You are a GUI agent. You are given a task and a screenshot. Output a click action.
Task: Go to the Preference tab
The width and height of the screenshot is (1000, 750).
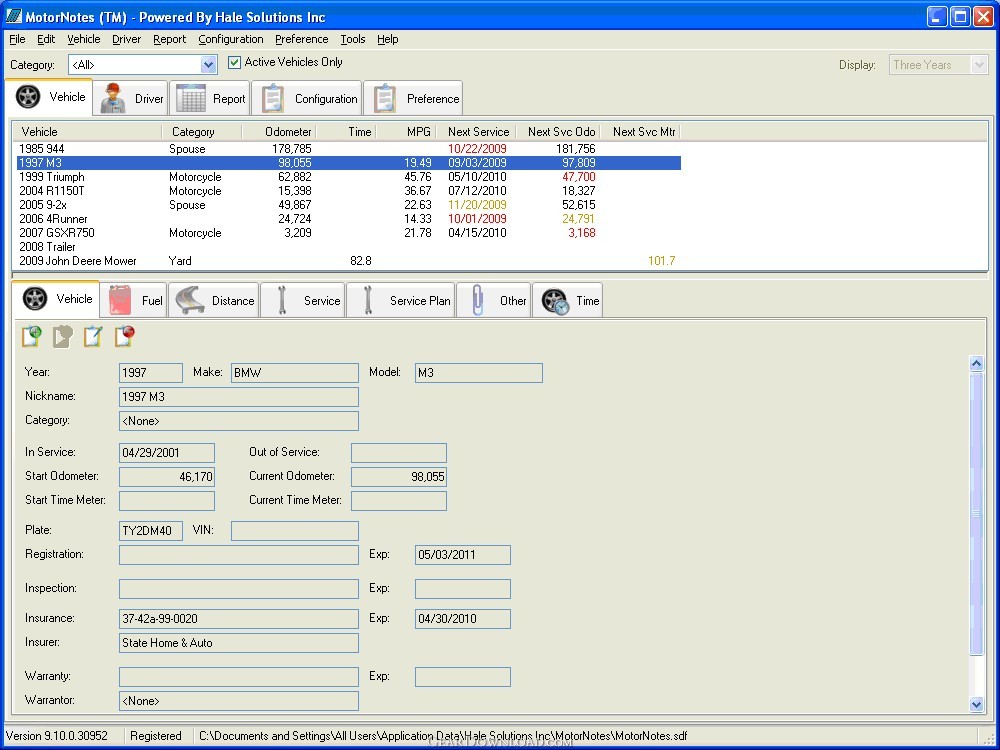[x=413, y=98]
